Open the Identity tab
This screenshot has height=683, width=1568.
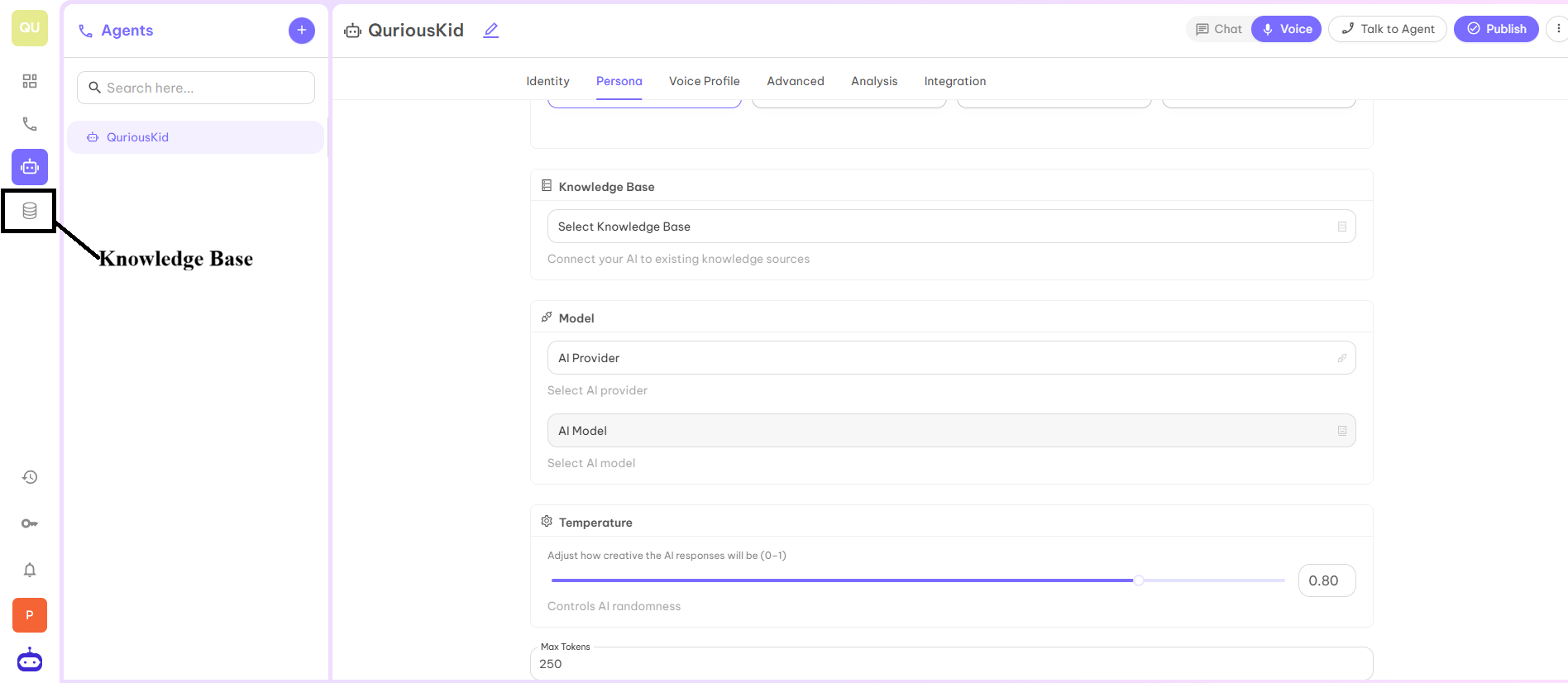[x=547, y=81]
